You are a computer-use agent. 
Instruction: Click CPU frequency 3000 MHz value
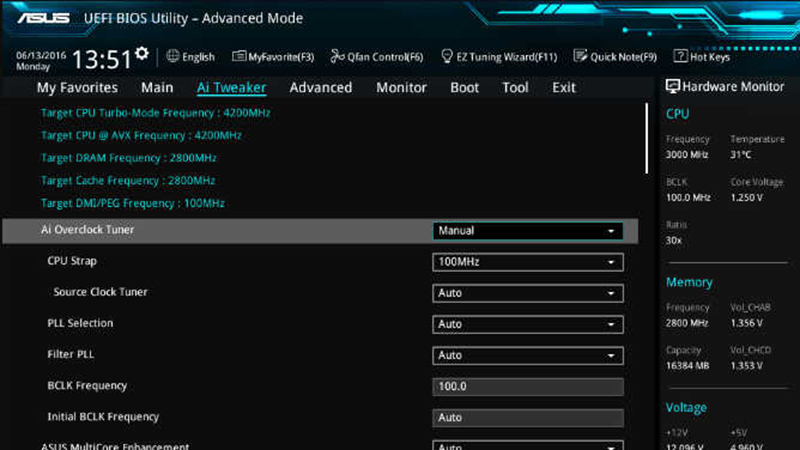(687, 155)
